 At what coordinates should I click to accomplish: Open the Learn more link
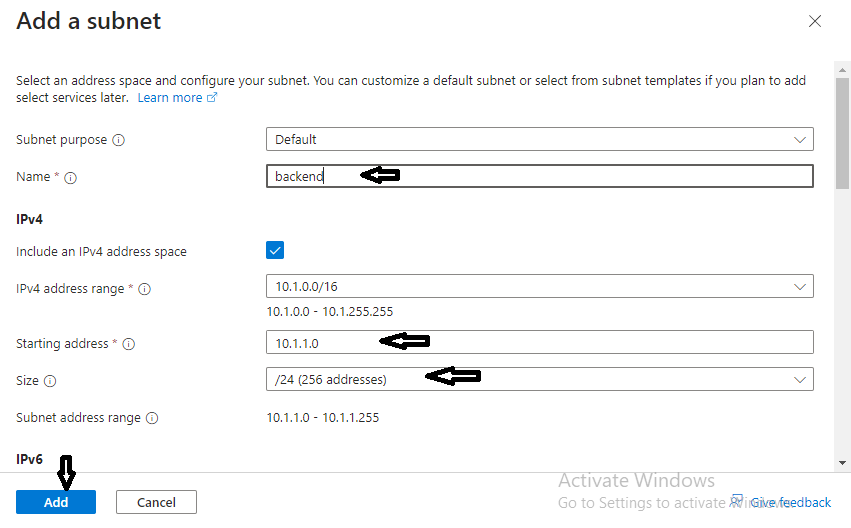coord(169,98)
